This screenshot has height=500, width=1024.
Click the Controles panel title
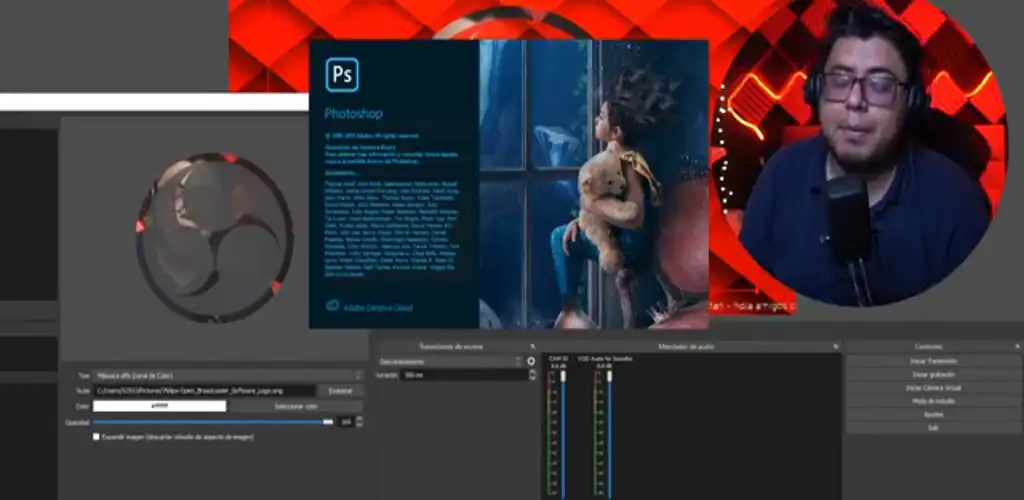[x=928, y=347]
